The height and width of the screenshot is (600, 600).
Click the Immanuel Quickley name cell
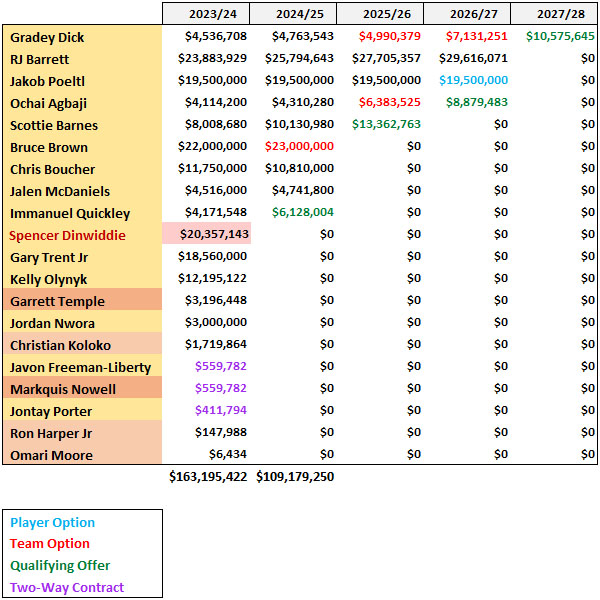82,213
